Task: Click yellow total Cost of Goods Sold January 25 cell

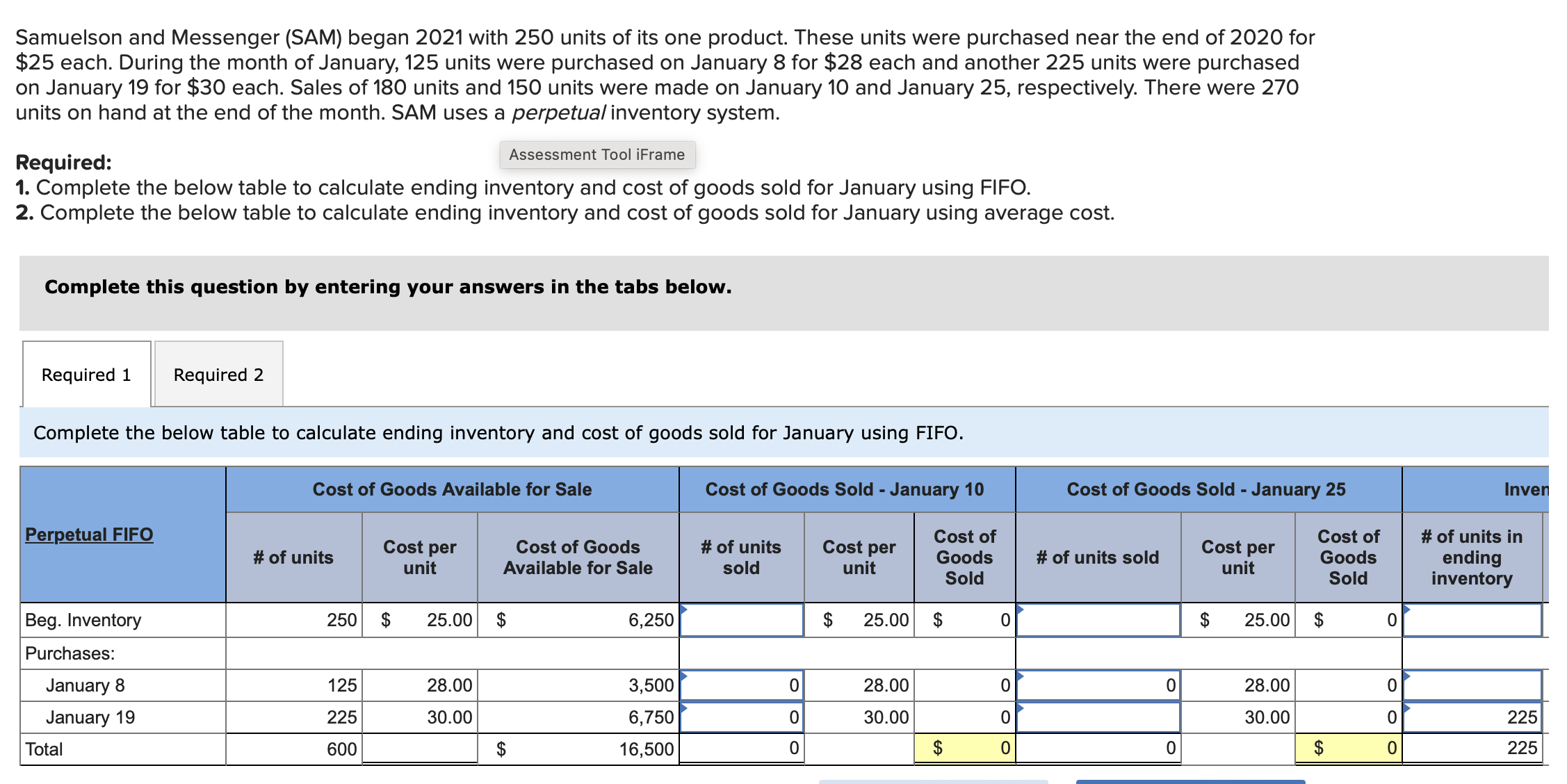Action: pyautogui.click(x=1347, y=749)
